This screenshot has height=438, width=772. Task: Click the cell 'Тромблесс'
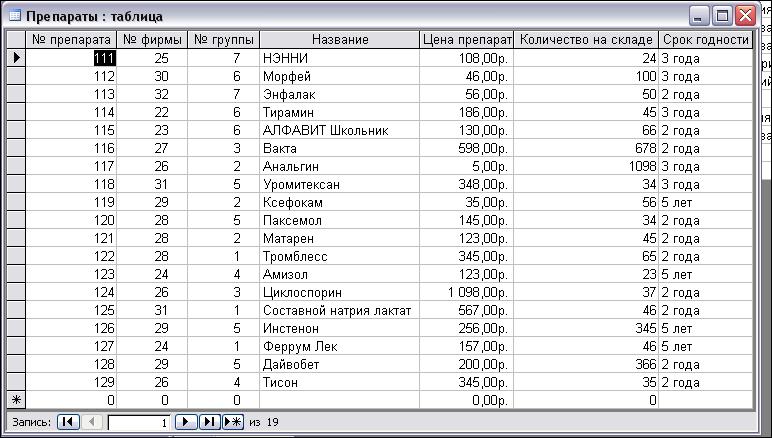coord(340,256)
